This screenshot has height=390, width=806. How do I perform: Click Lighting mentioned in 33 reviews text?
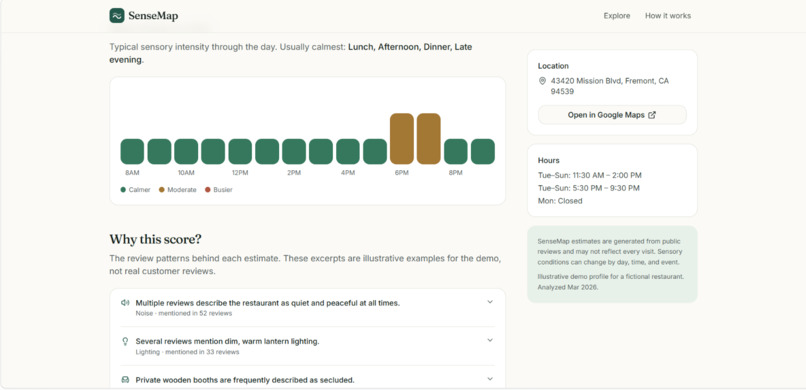click(187, 352)
